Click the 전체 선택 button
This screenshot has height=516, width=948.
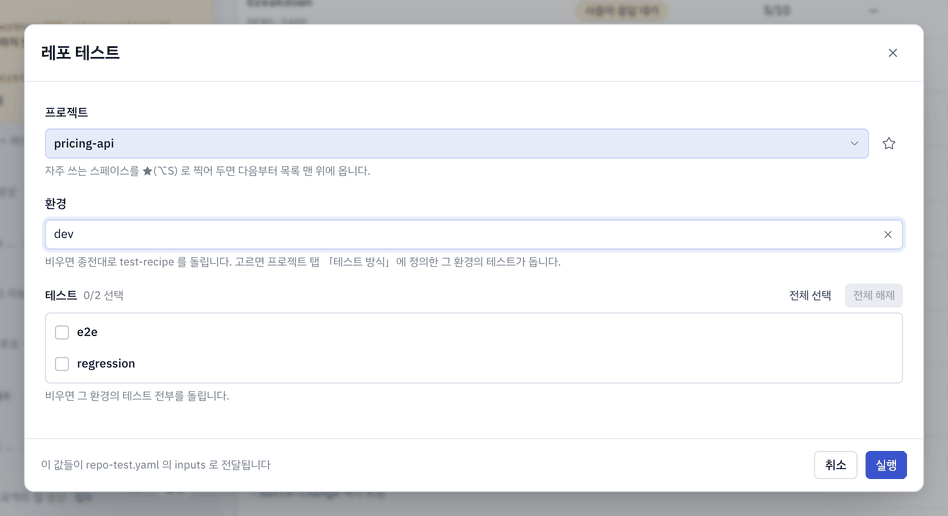point(810,295)
